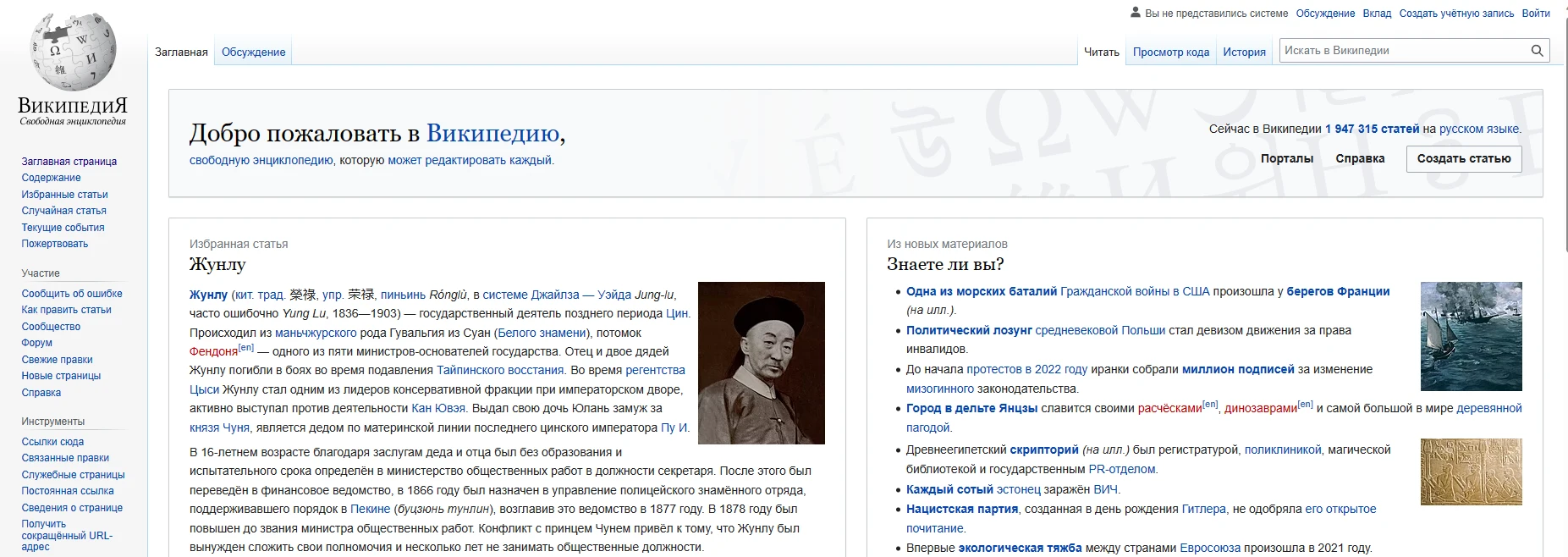Viewport: 1568px width, 557px height.
Task: Open the PR-отделом link
Action: coord(1121,469)
